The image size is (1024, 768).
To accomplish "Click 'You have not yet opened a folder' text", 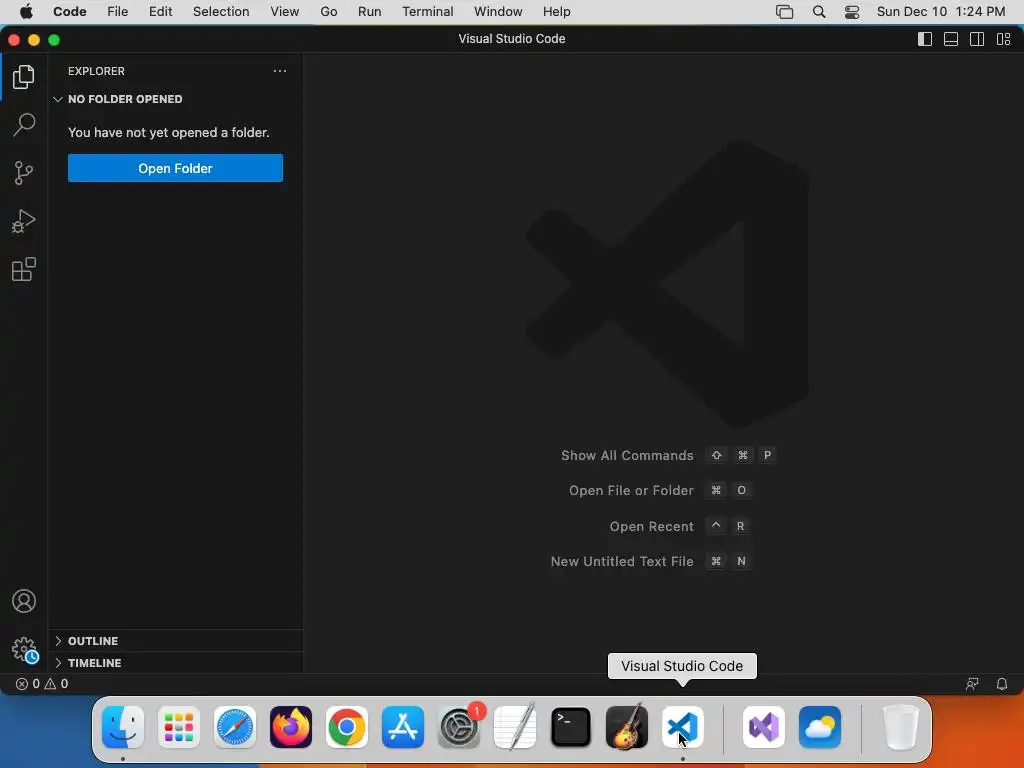I will [168, 133].
